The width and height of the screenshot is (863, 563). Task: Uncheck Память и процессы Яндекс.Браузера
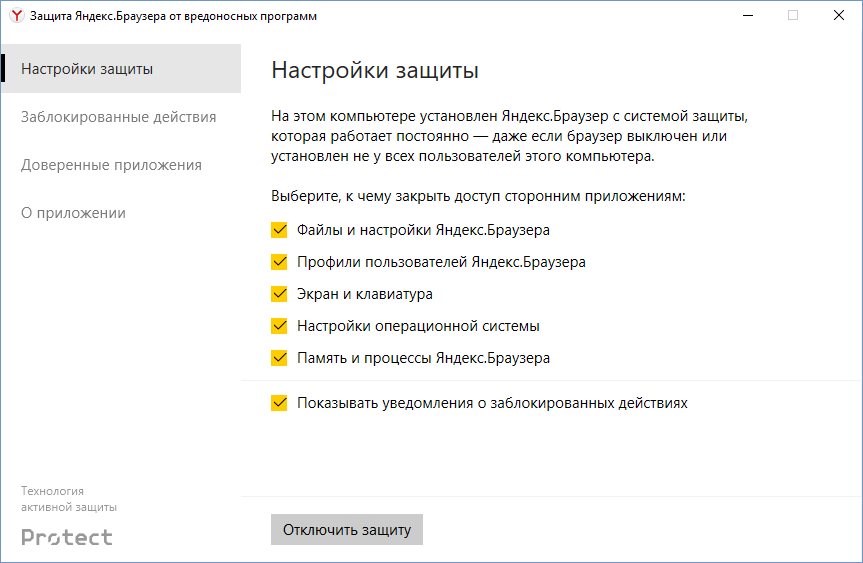tap(279, 358)
